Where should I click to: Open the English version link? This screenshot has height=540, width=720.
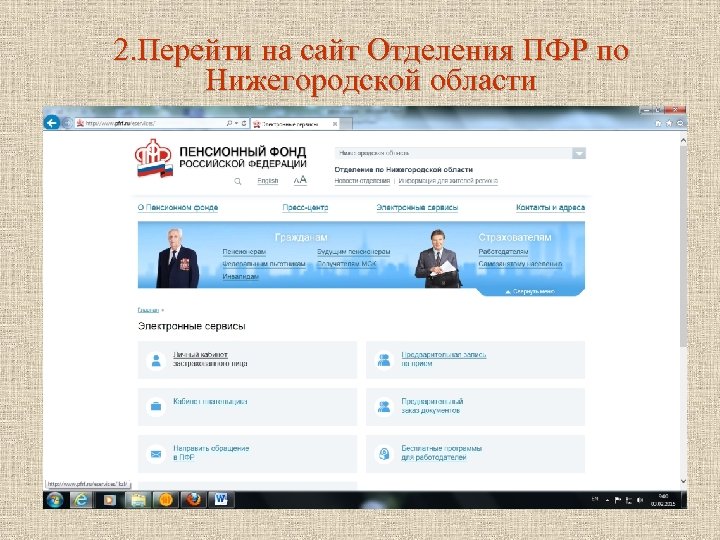point(268,180)
